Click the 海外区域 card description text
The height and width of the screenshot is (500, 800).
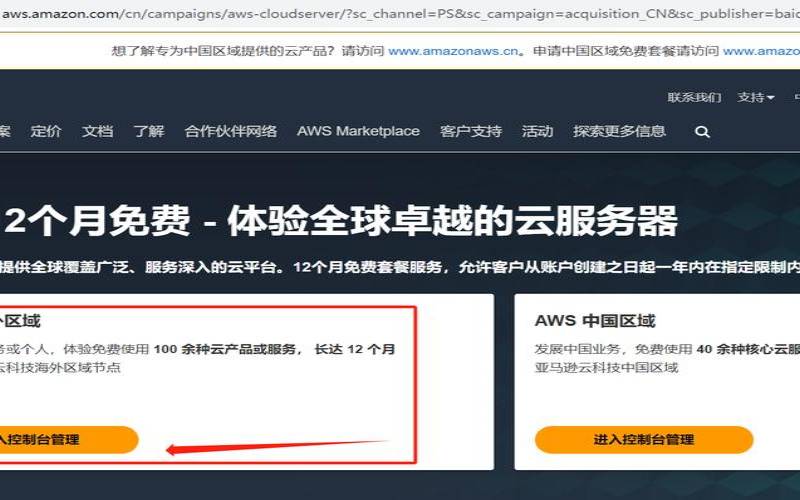(x=197, y=358)
